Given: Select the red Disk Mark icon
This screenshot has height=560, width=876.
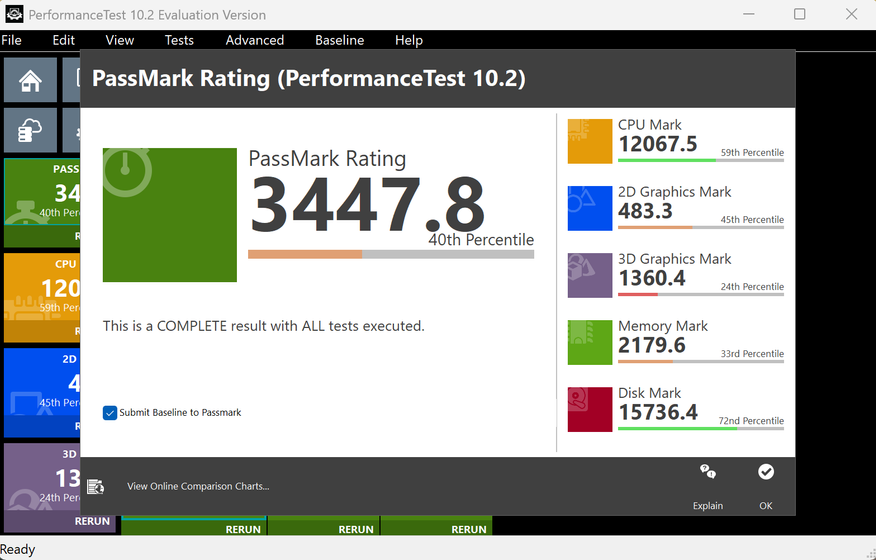Looking at the screenshot, I should (590, 410).
